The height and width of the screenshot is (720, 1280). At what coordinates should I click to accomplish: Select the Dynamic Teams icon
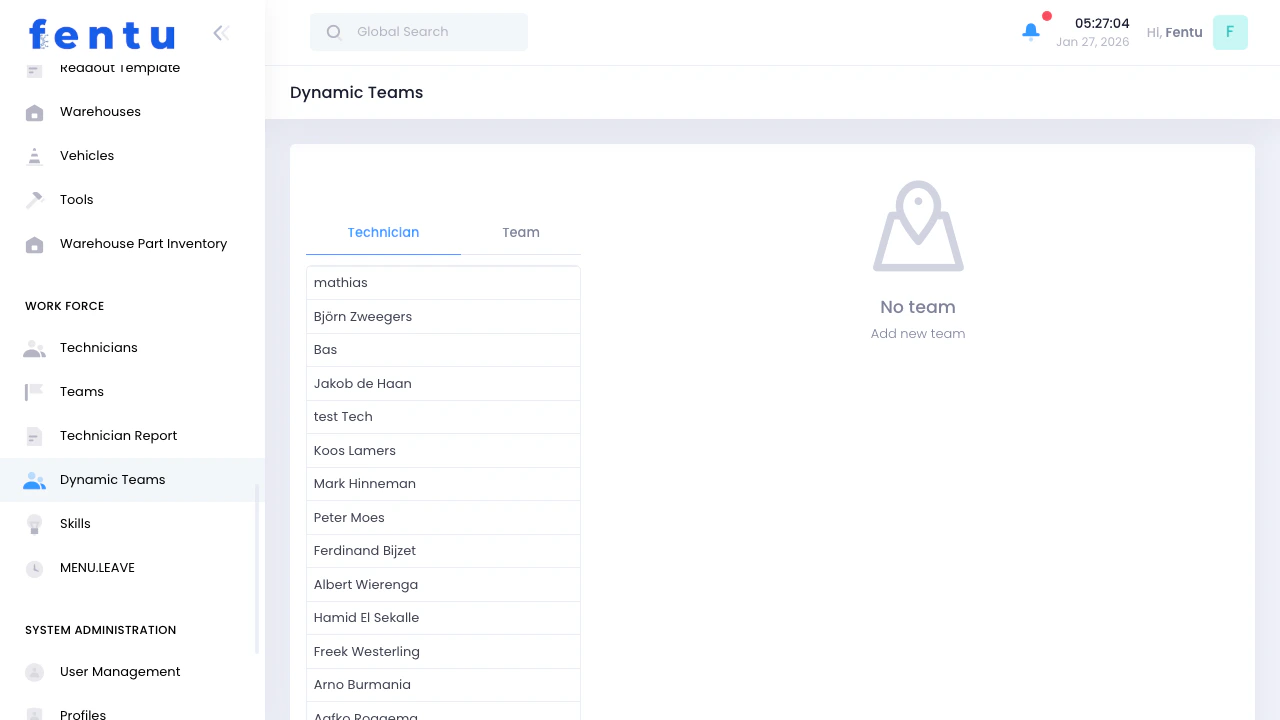(34, 480)
